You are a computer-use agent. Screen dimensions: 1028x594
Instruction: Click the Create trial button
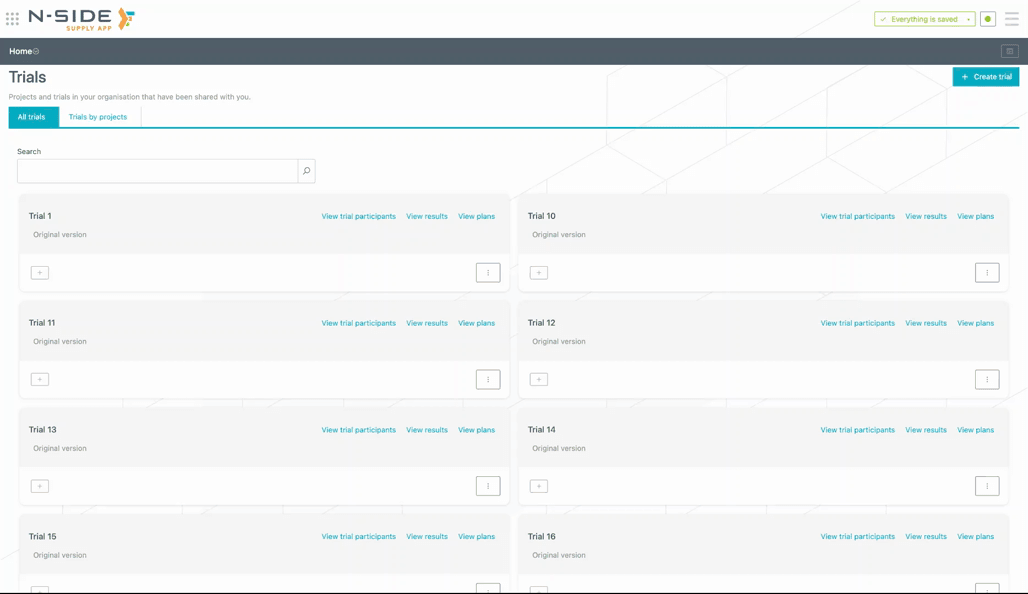pyautogui.click(x=985, y=77)
